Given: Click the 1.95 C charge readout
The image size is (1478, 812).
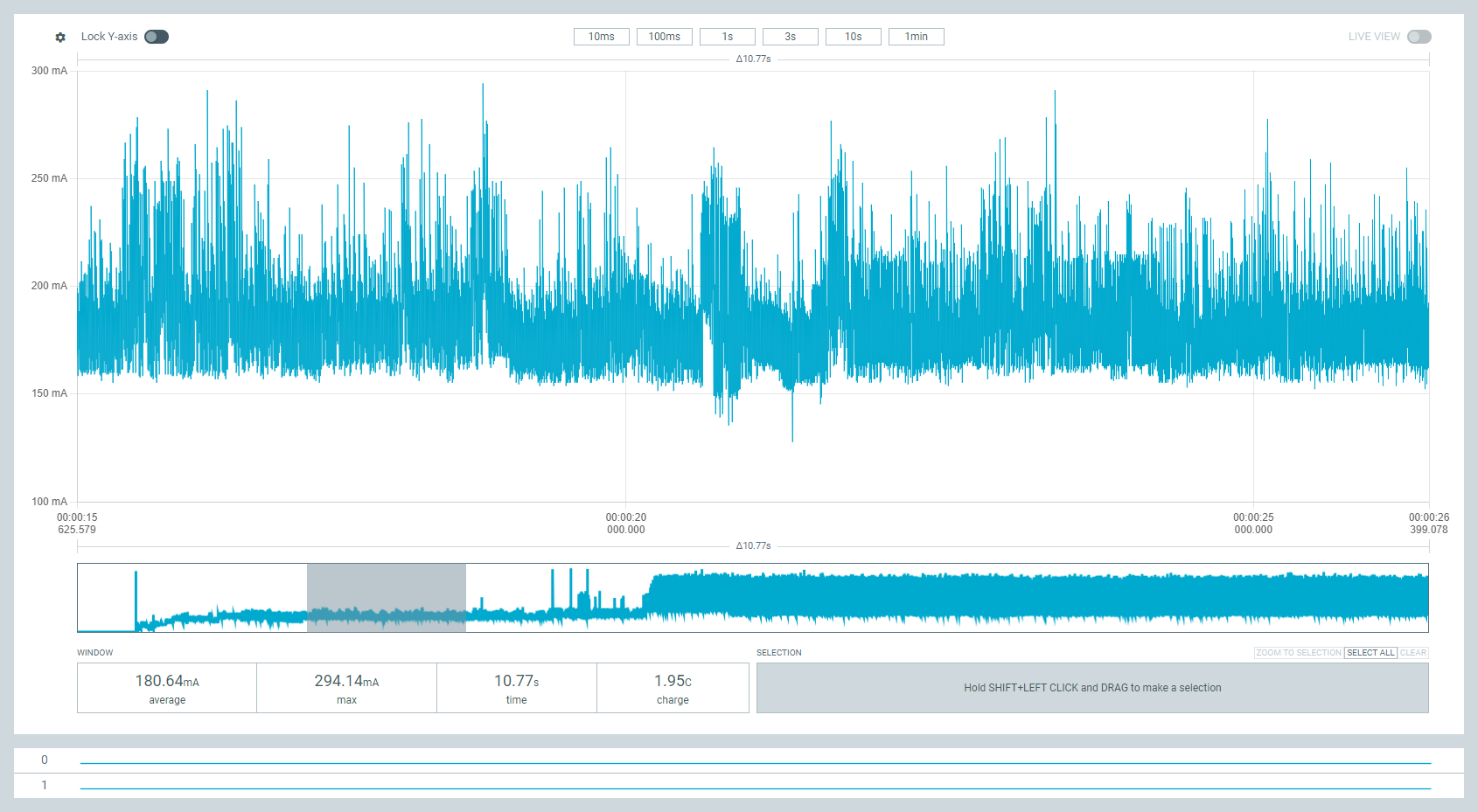Looking at the screenshot, I should coord(673,688).
